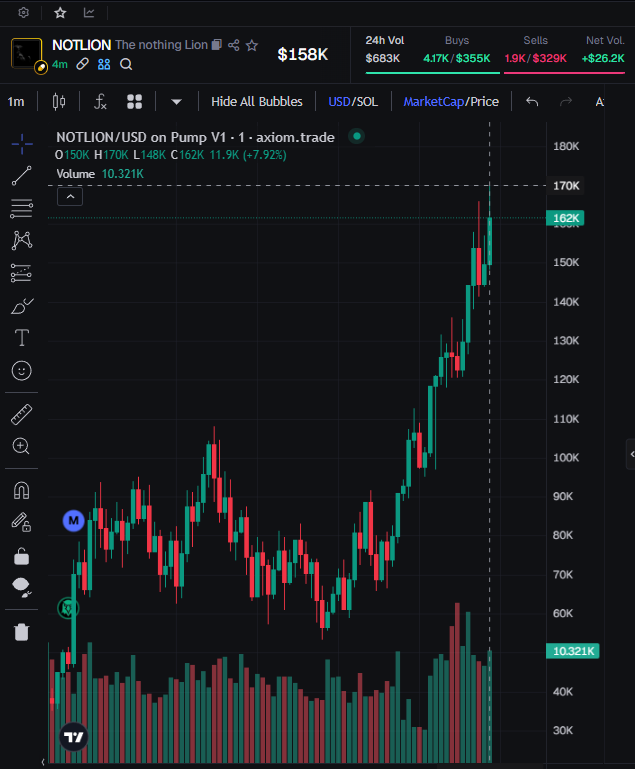
Task: Click the green circular marker below the M marker
Action: click(68, 608)
